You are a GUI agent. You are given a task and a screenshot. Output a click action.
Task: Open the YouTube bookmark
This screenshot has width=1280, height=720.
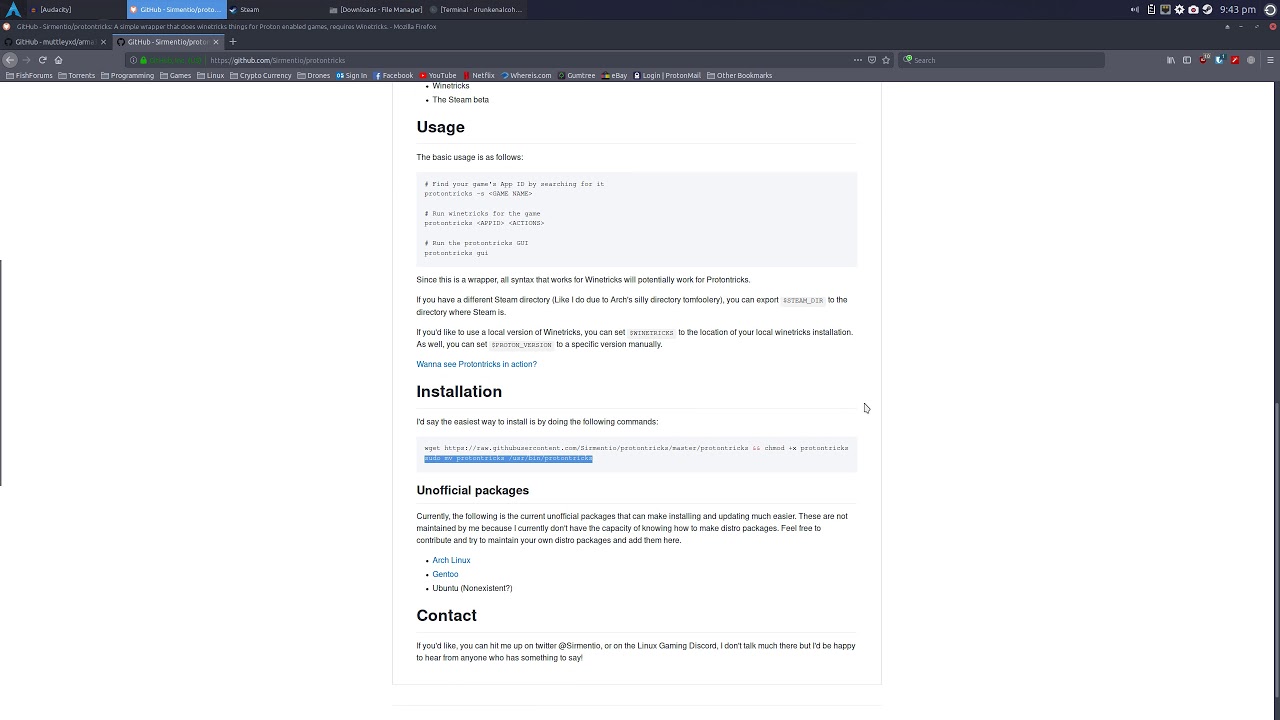[438, 75]
